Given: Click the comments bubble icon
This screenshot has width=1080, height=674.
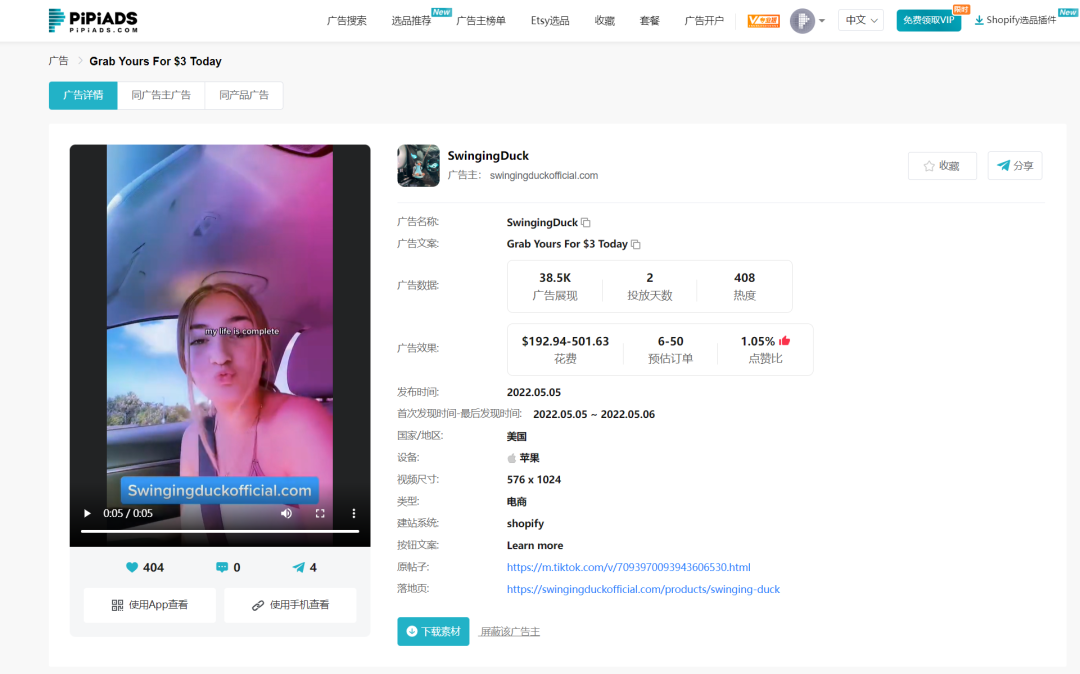Looking at the screenshot, I should [222, 567].
